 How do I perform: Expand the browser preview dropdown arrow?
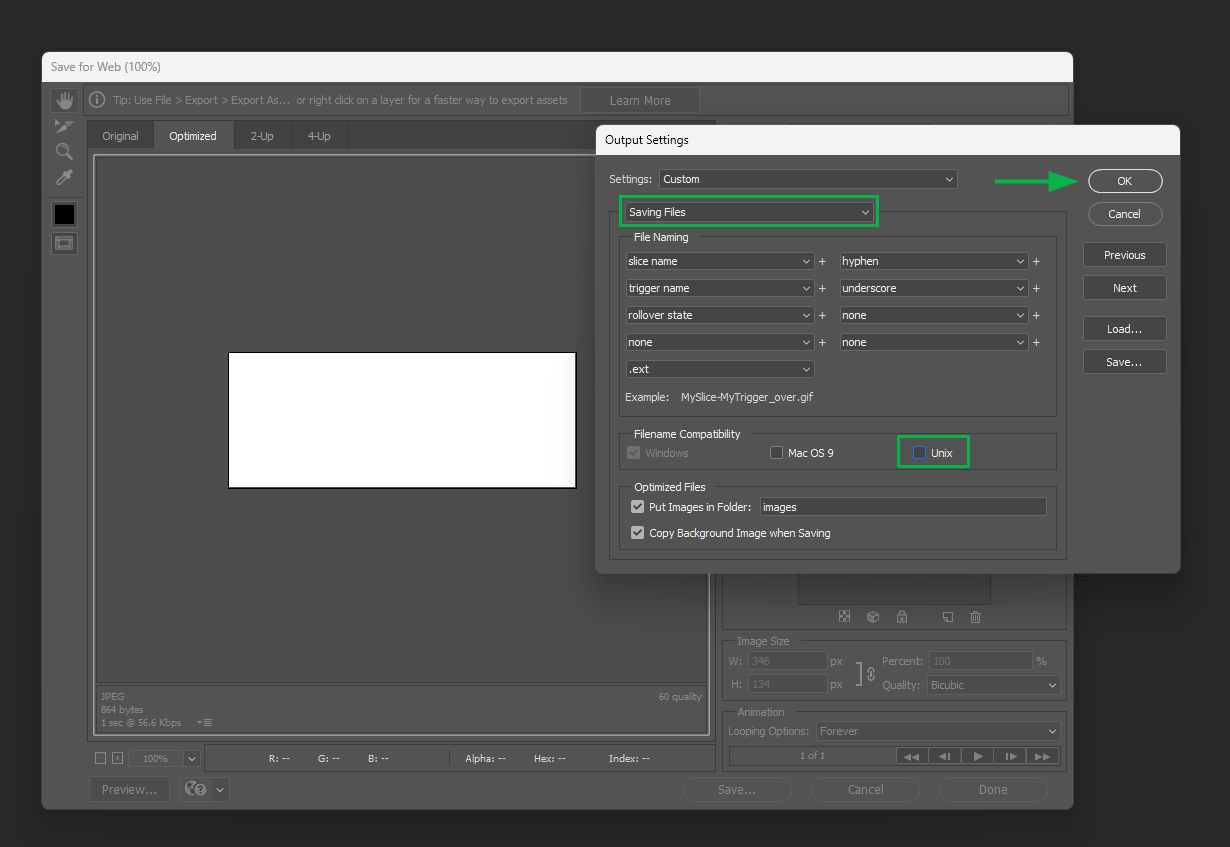[220, 789]
